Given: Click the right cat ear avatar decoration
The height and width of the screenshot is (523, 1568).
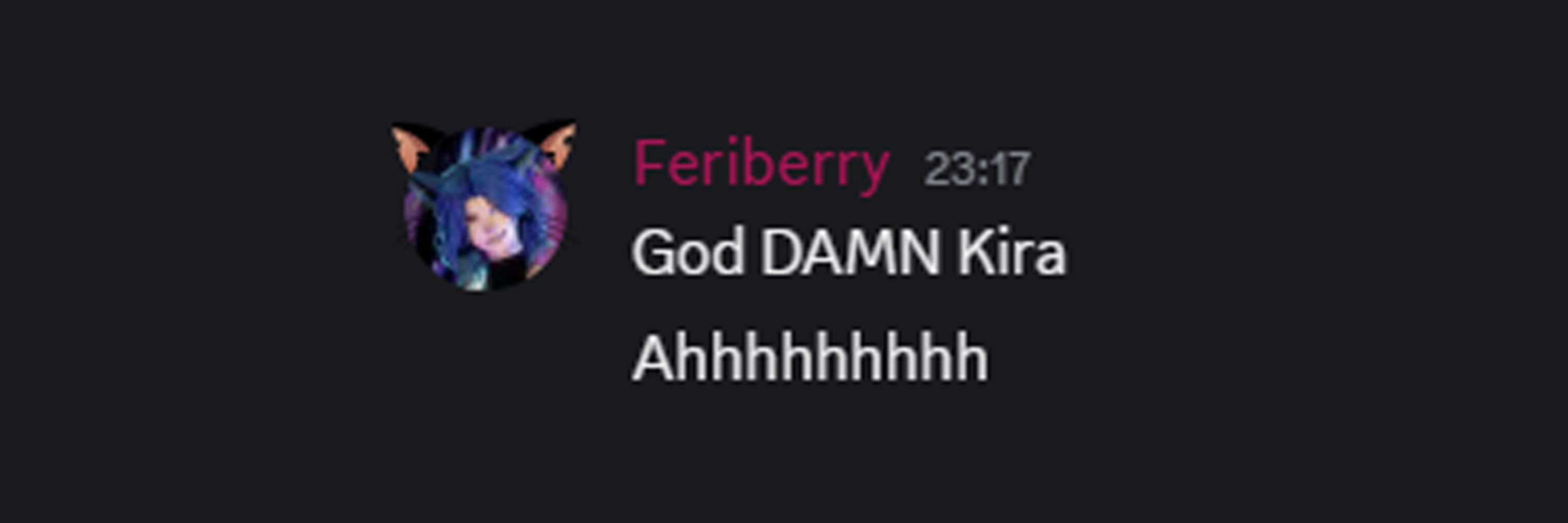Looking at the screenshot, I should 551,144.
